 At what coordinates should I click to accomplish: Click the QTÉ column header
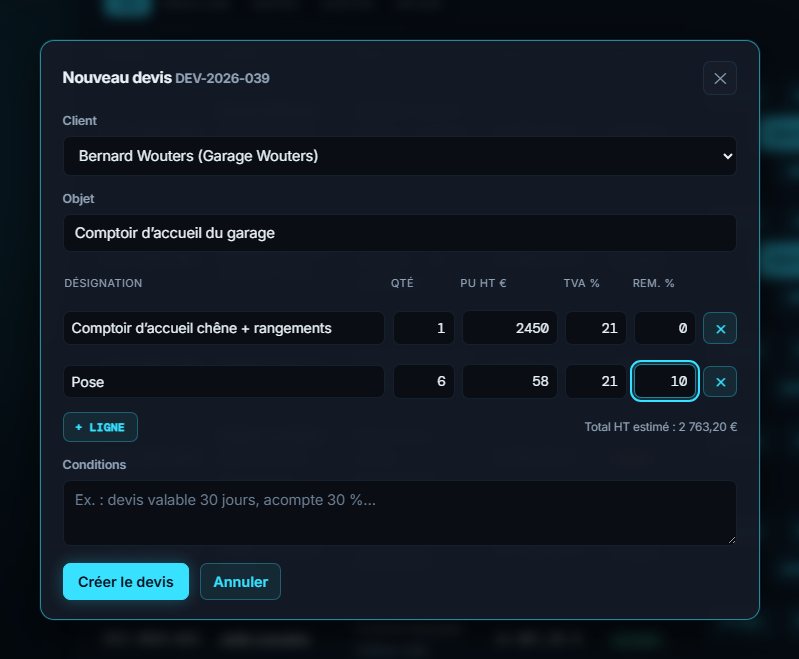[402, 283]
